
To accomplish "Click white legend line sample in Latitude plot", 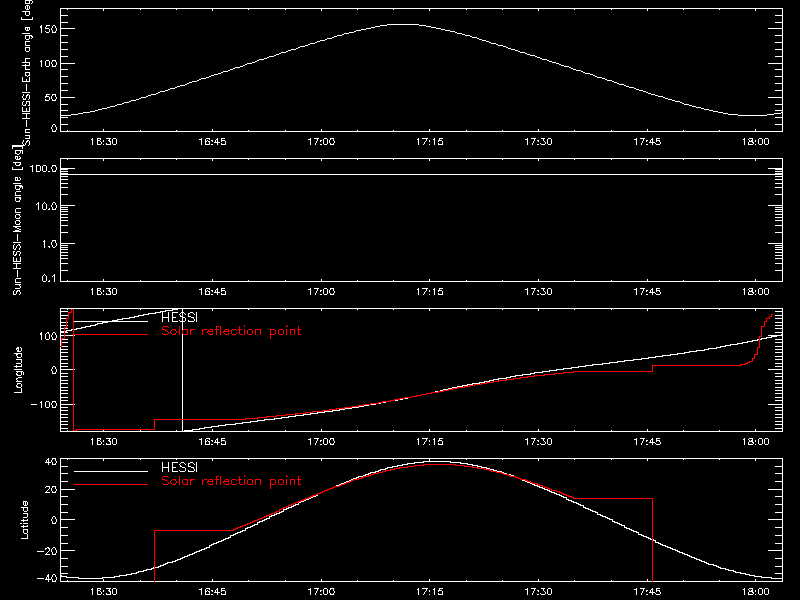I will 111,471.
